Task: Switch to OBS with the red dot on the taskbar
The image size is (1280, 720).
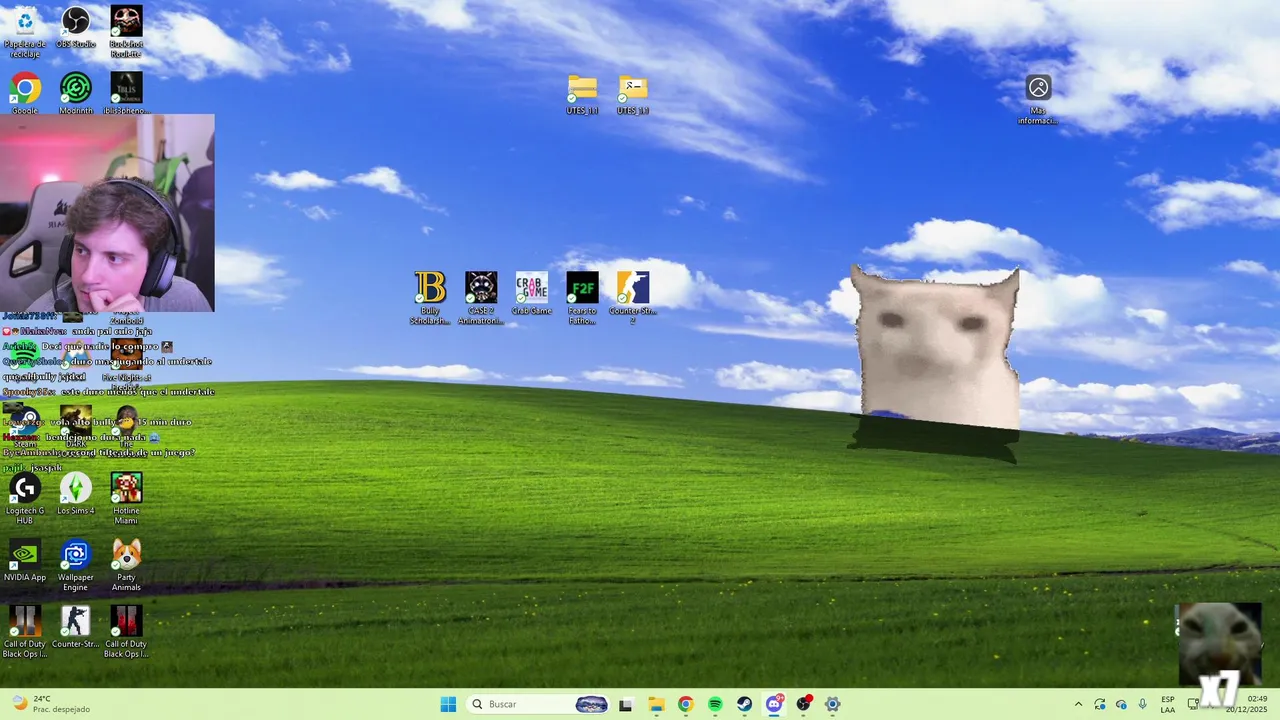Action: pyautogui.click(x=804, y=704)
